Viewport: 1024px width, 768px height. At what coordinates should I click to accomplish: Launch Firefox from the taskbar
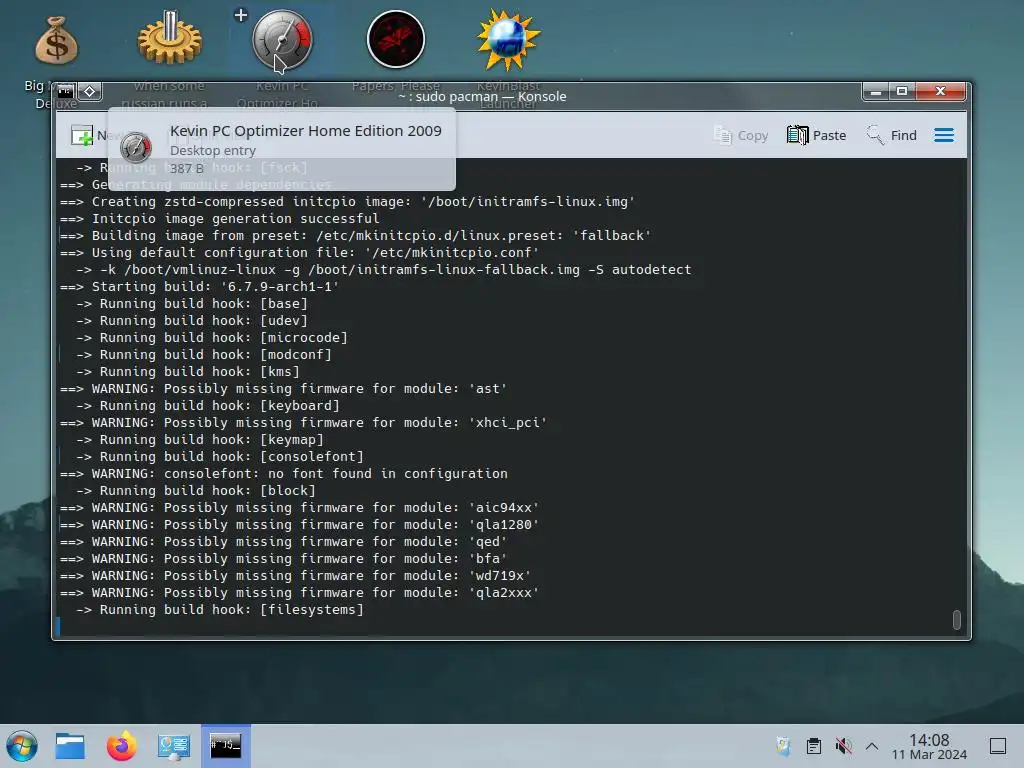coord(121,746)
